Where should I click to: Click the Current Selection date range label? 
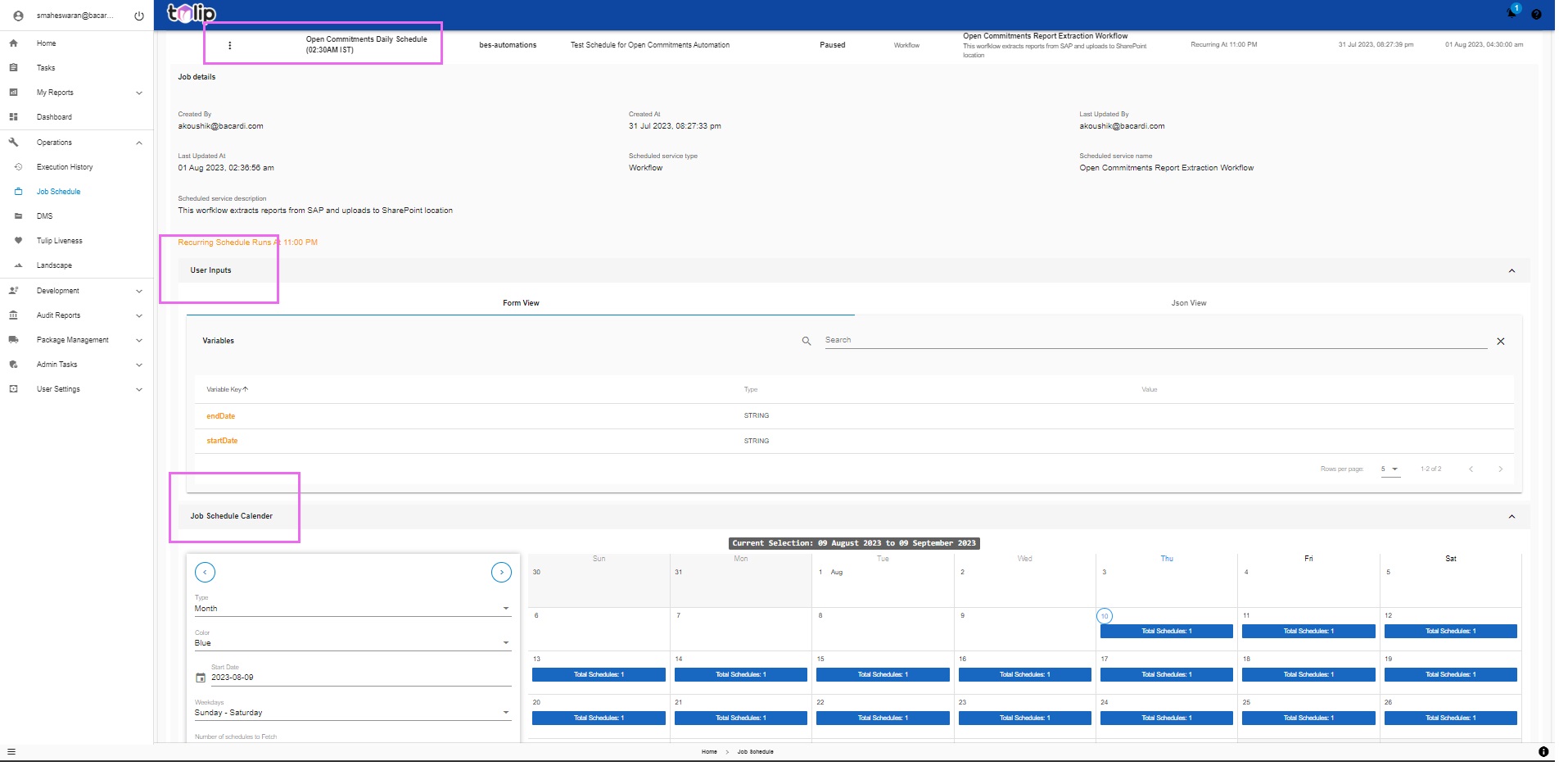854,543
